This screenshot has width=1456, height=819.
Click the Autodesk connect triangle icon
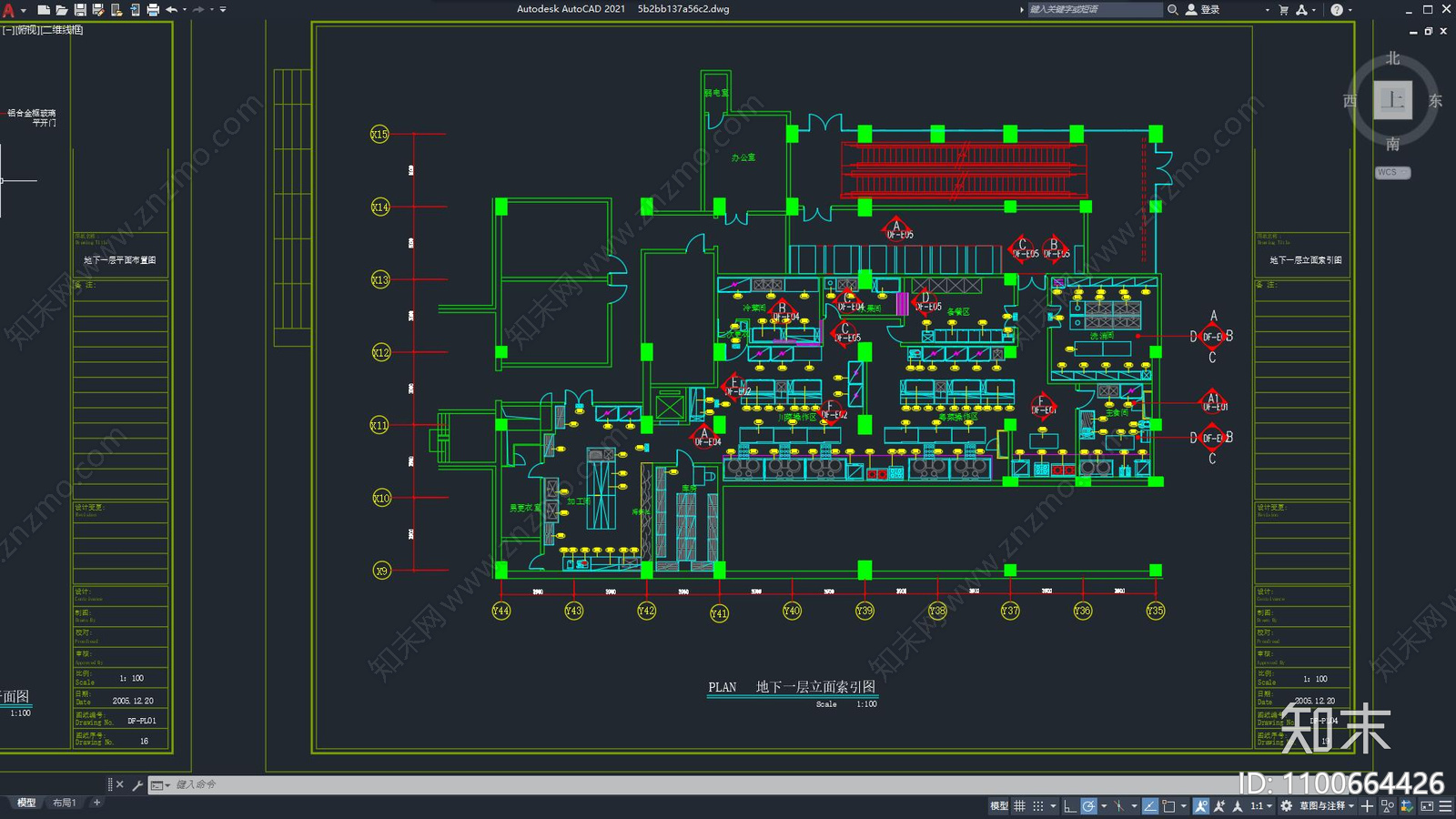point(1301,10)
